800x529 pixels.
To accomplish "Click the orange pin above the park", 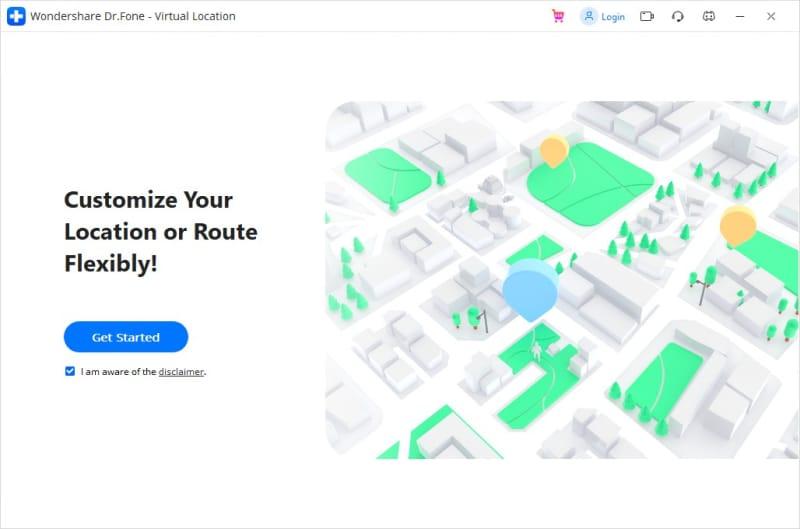I will [553, 152].
